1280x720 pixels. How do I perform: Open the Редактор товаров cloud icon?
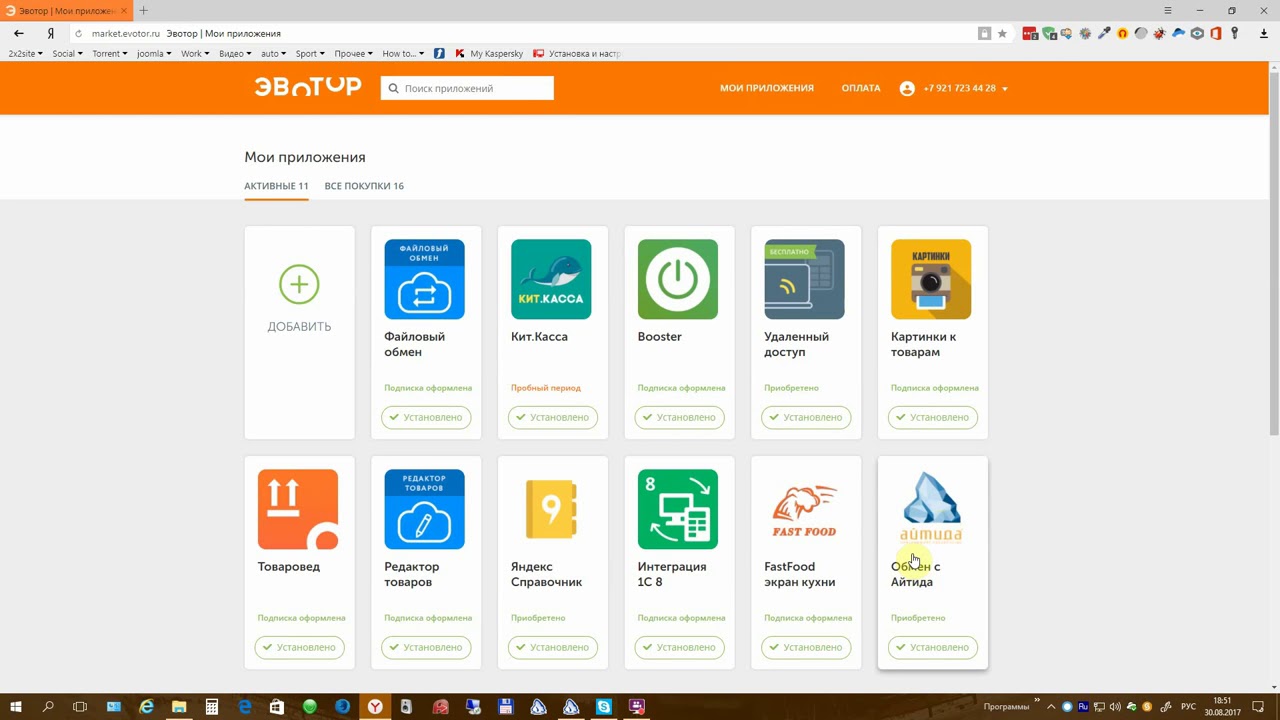pos(424,509)
